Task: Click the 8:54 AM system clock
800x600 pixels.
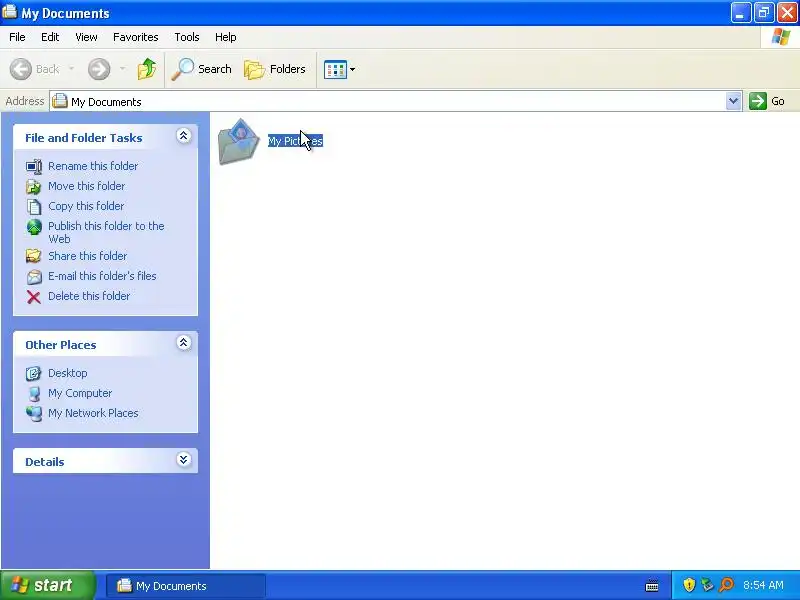Action: coord(763,585)
